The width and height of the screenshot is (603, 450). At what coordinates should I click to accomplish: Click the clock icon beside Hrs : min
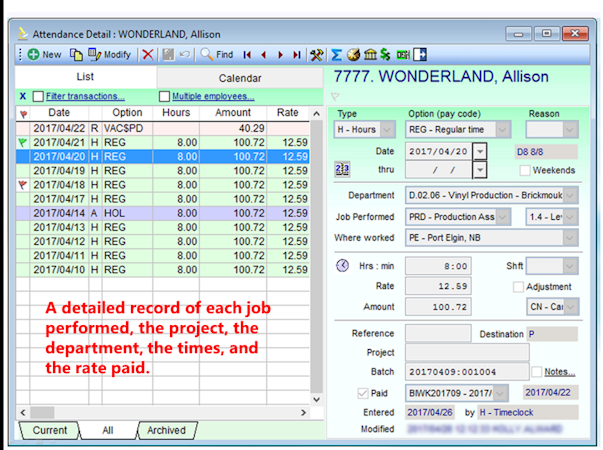[342, 266]
